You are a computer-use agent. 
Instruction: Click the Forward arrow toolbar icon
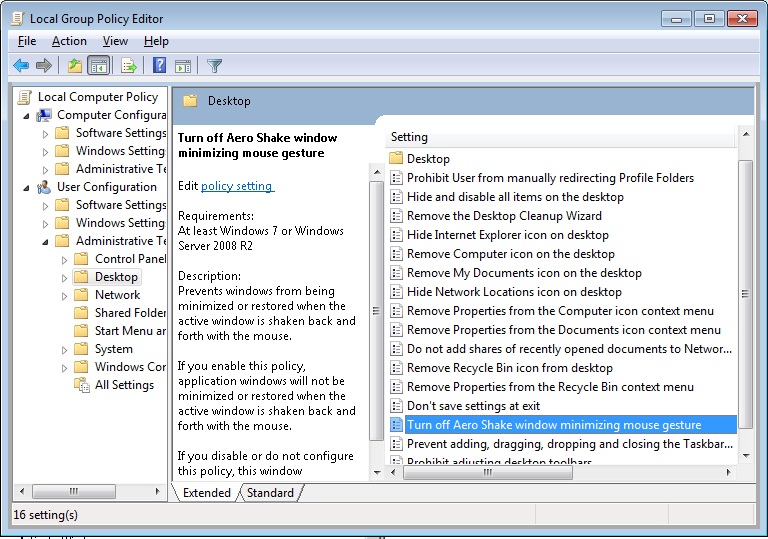coord(43,66)
